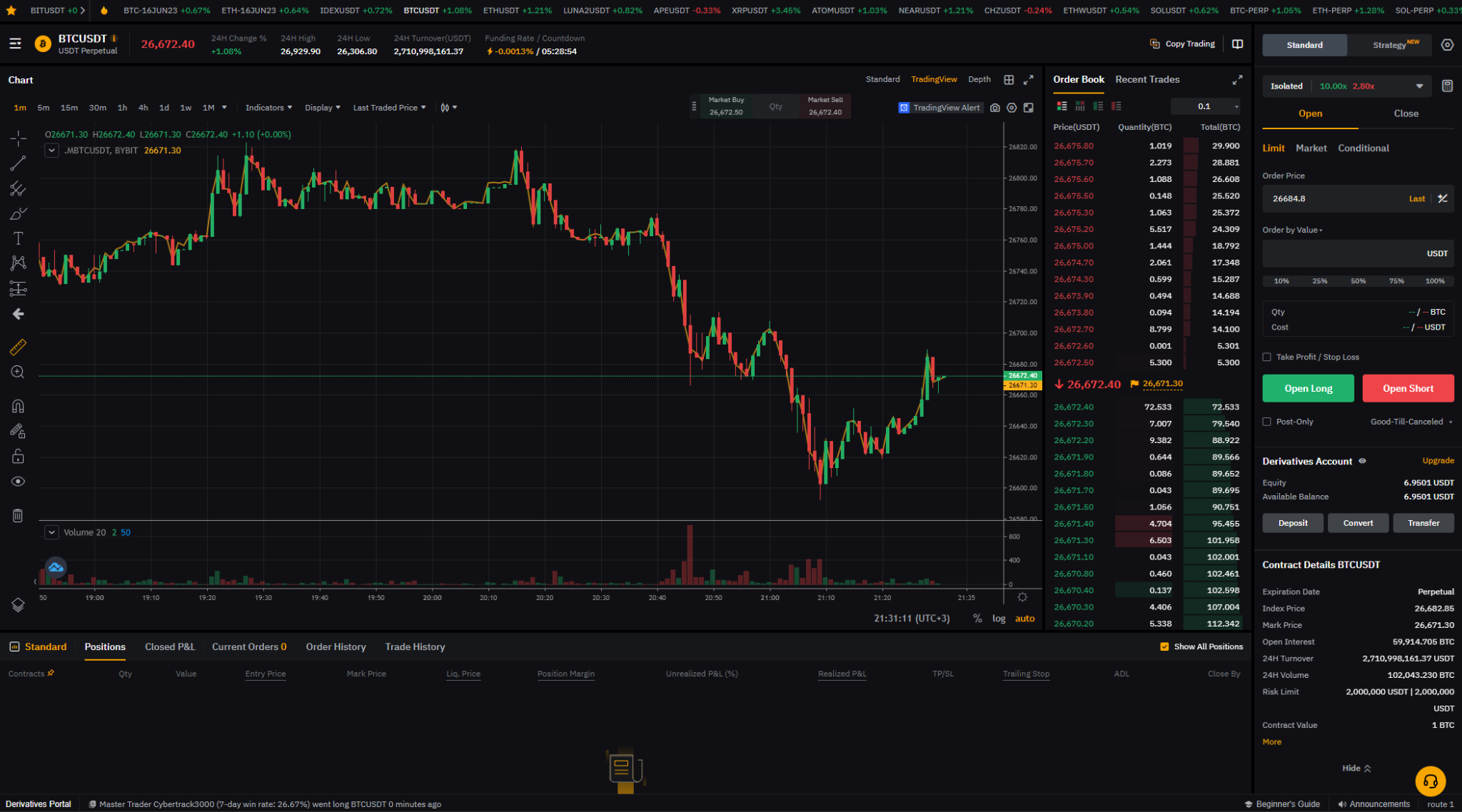Screen dimensions: 1462x812
Task: Open the object tree layers icon
Action: (x=18, y=604)
